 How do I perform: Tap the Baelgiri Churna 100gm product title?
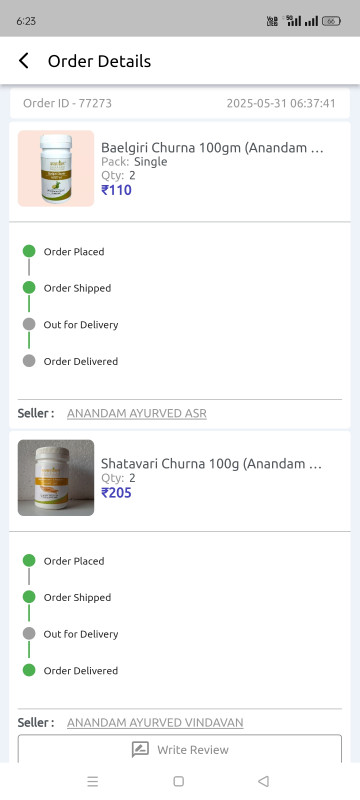[212, 148]
